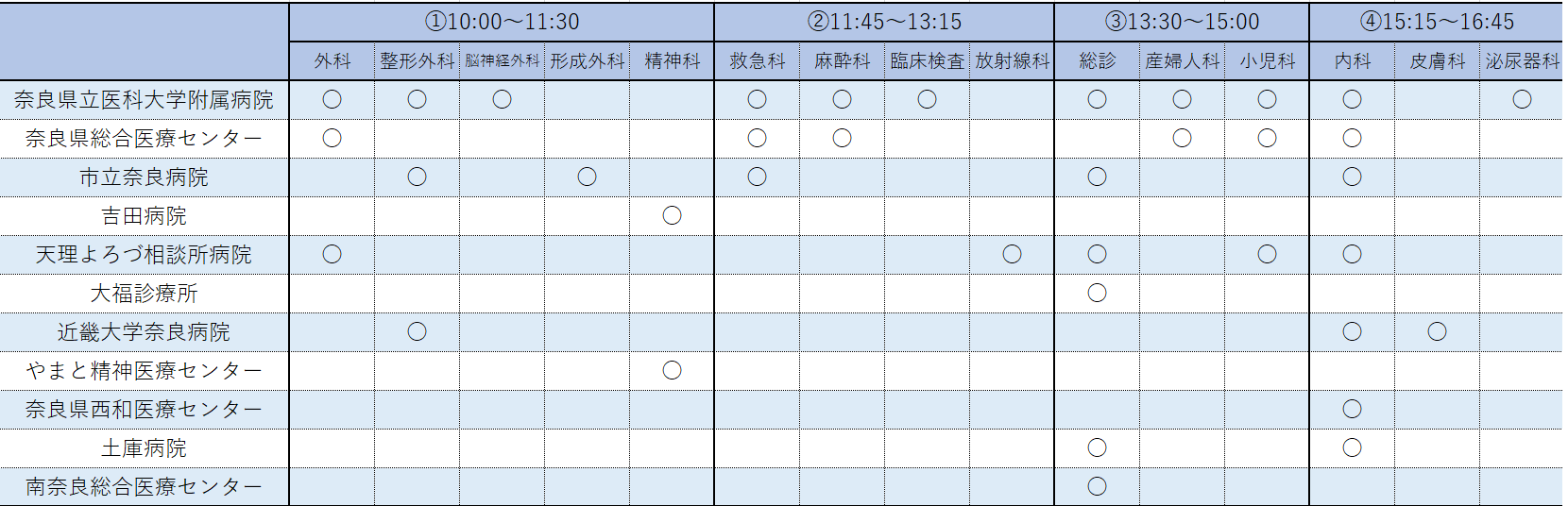Select the ④15:15～16:45 header cell
This screenshot has height=506, width=1568.
tap(1437, 22)
